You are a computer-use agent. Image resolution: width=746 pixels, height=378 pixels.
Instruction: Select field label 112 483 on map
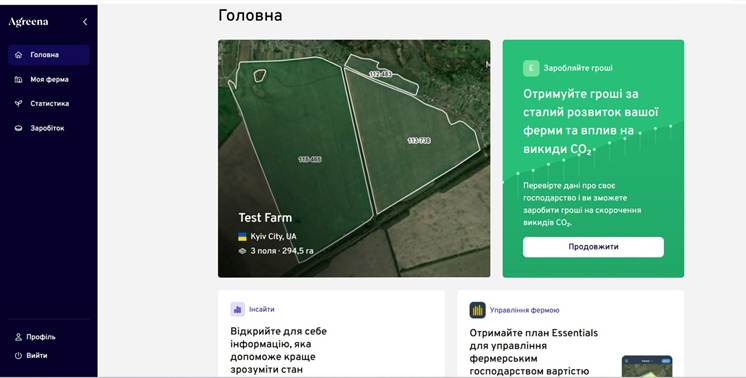[380, 74]
